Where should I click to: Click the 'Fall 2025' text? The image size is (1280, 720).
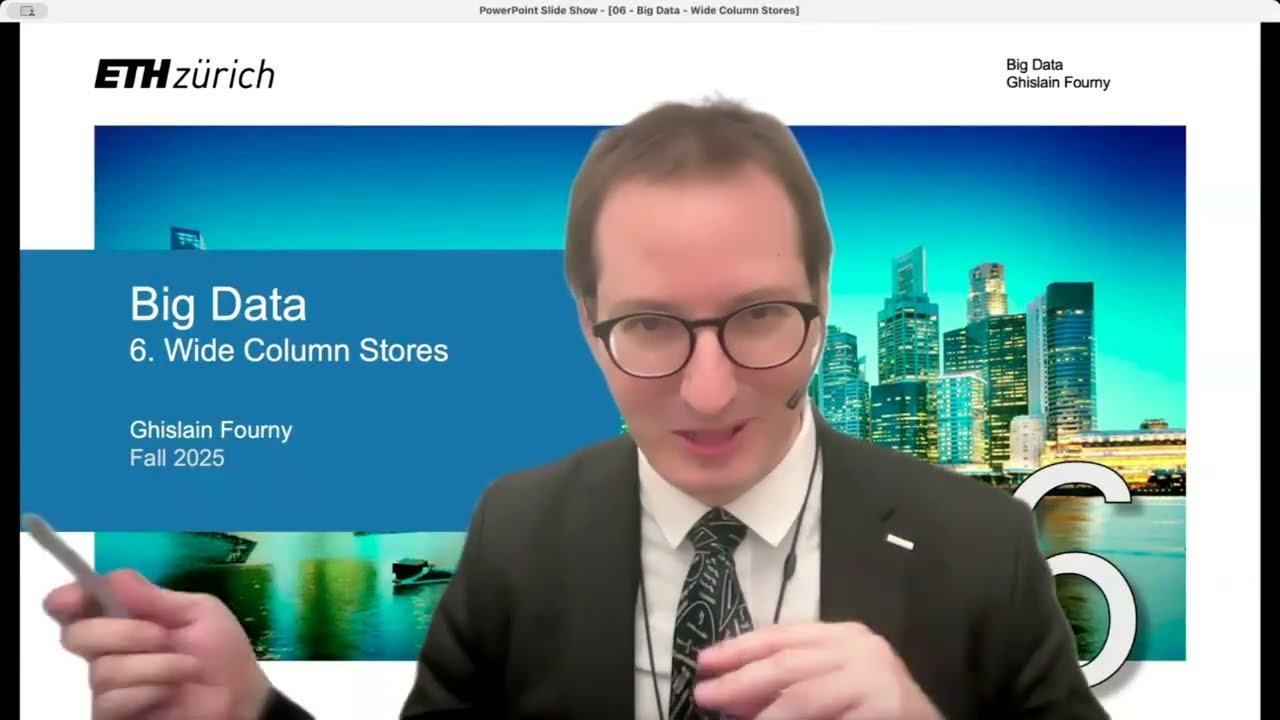pyautogui.click(x=177, y=459)
